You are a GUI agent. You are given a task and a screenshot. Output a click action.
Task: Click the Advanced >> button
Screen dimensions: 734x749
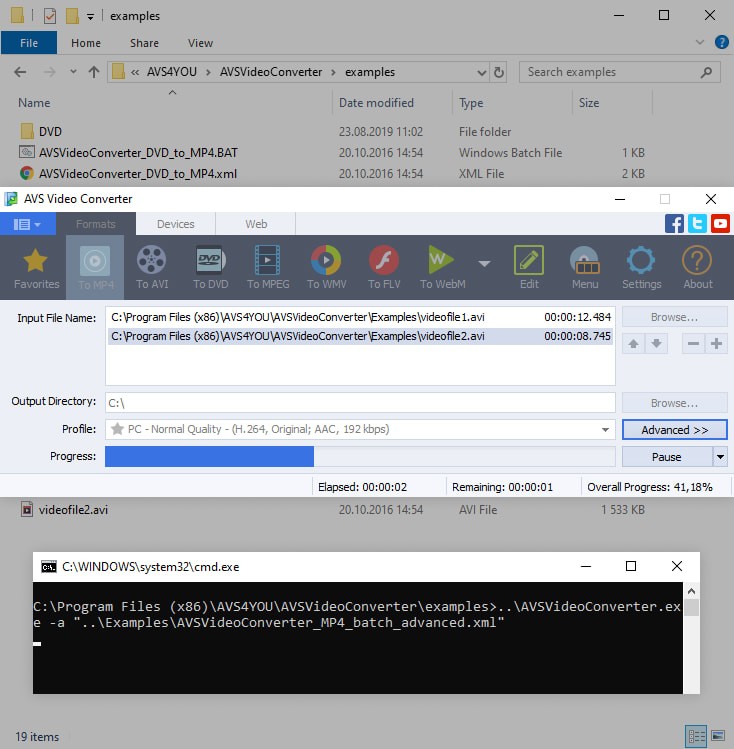click(x=674, y=430)
